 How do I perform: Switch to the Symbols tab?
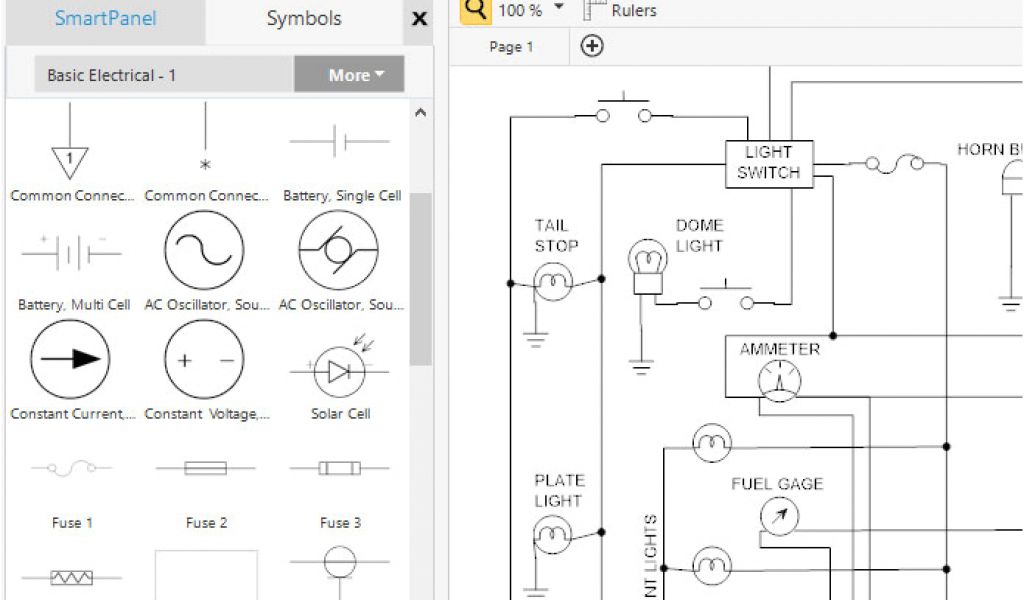(x=304, y=19)
